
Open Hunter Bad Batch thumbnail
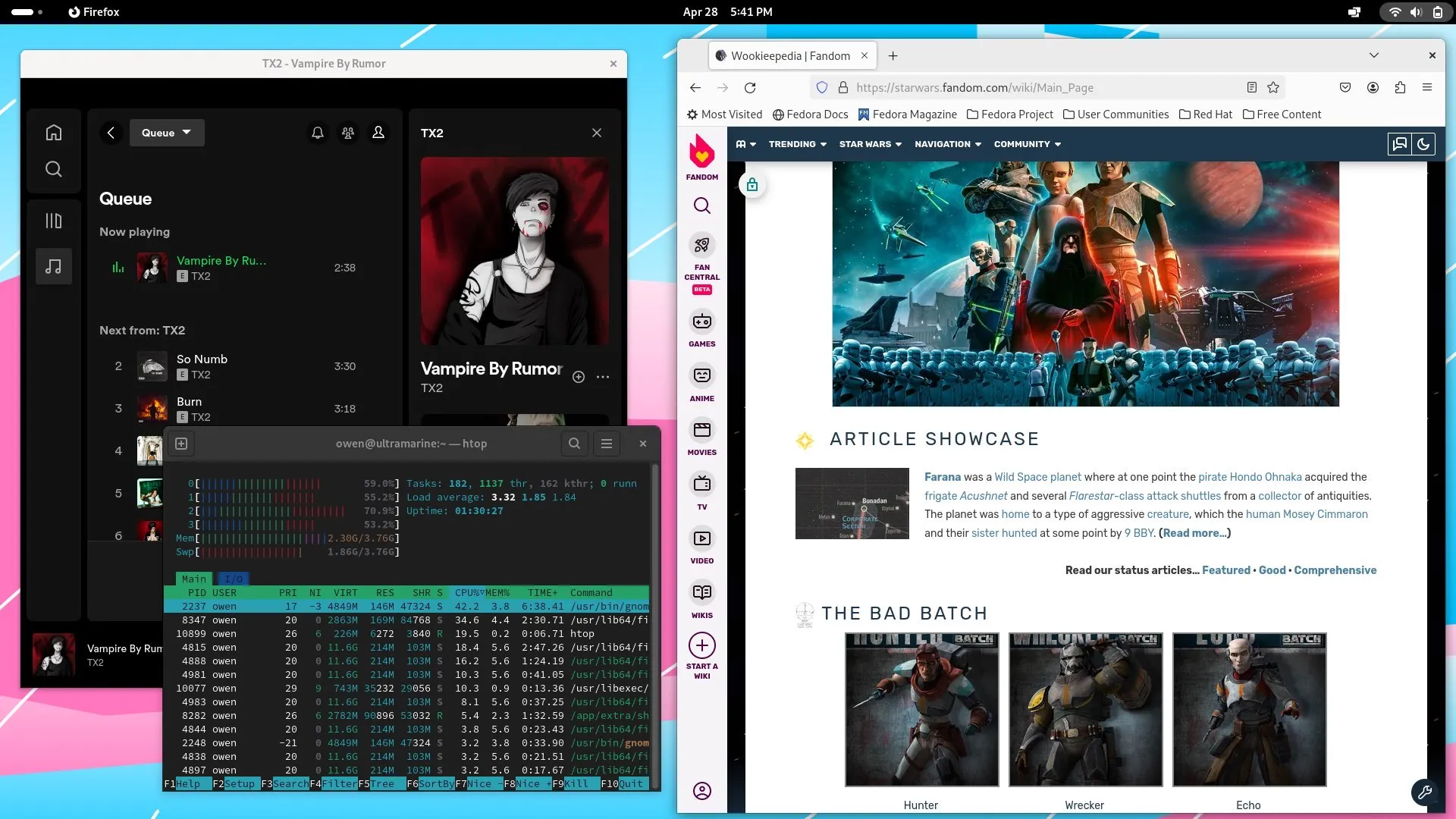921,710
